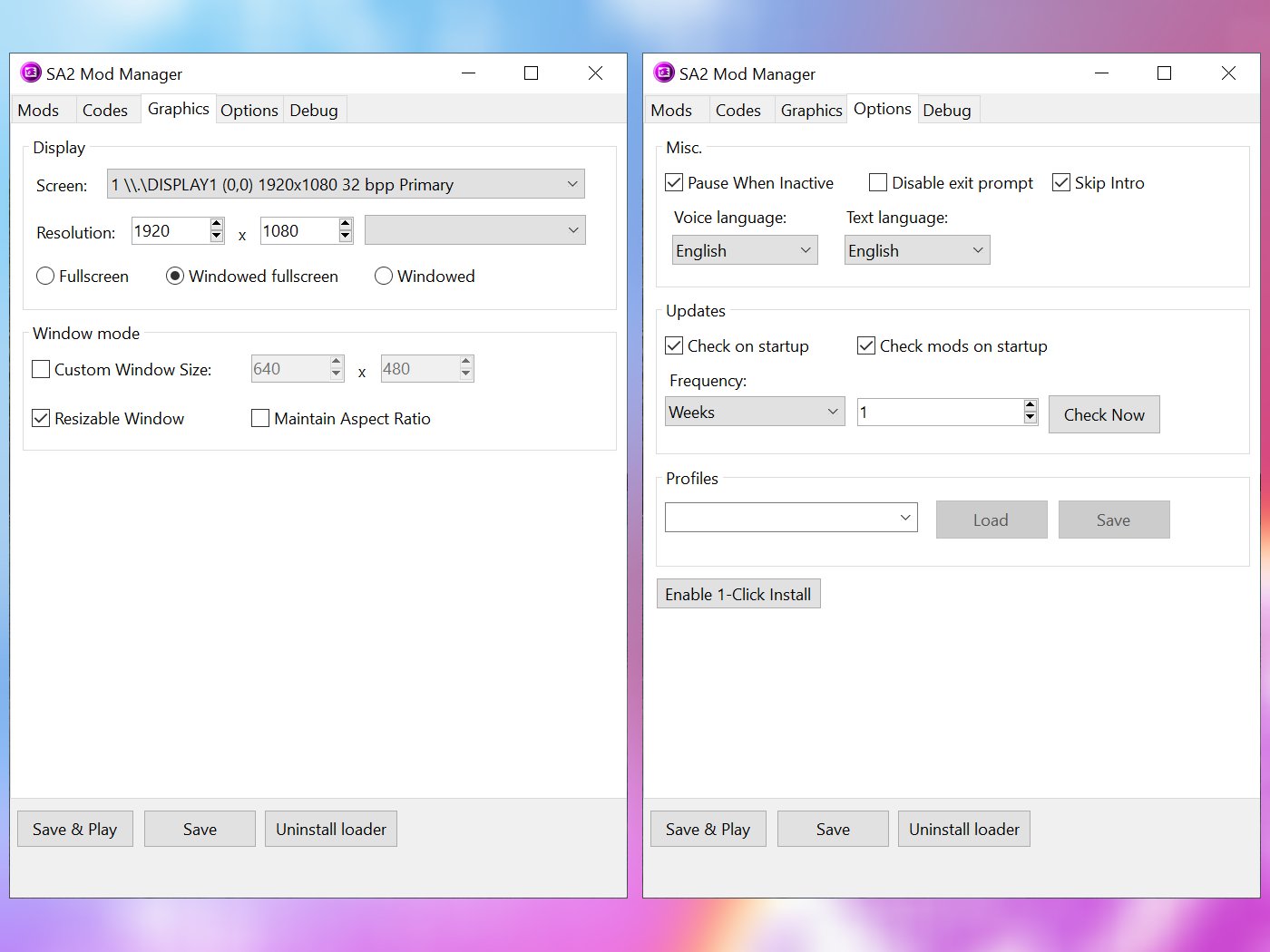This screenshot has height=952, width=1270.
Task: Toggle Skip Intro checkbox
Action: 1099,182
